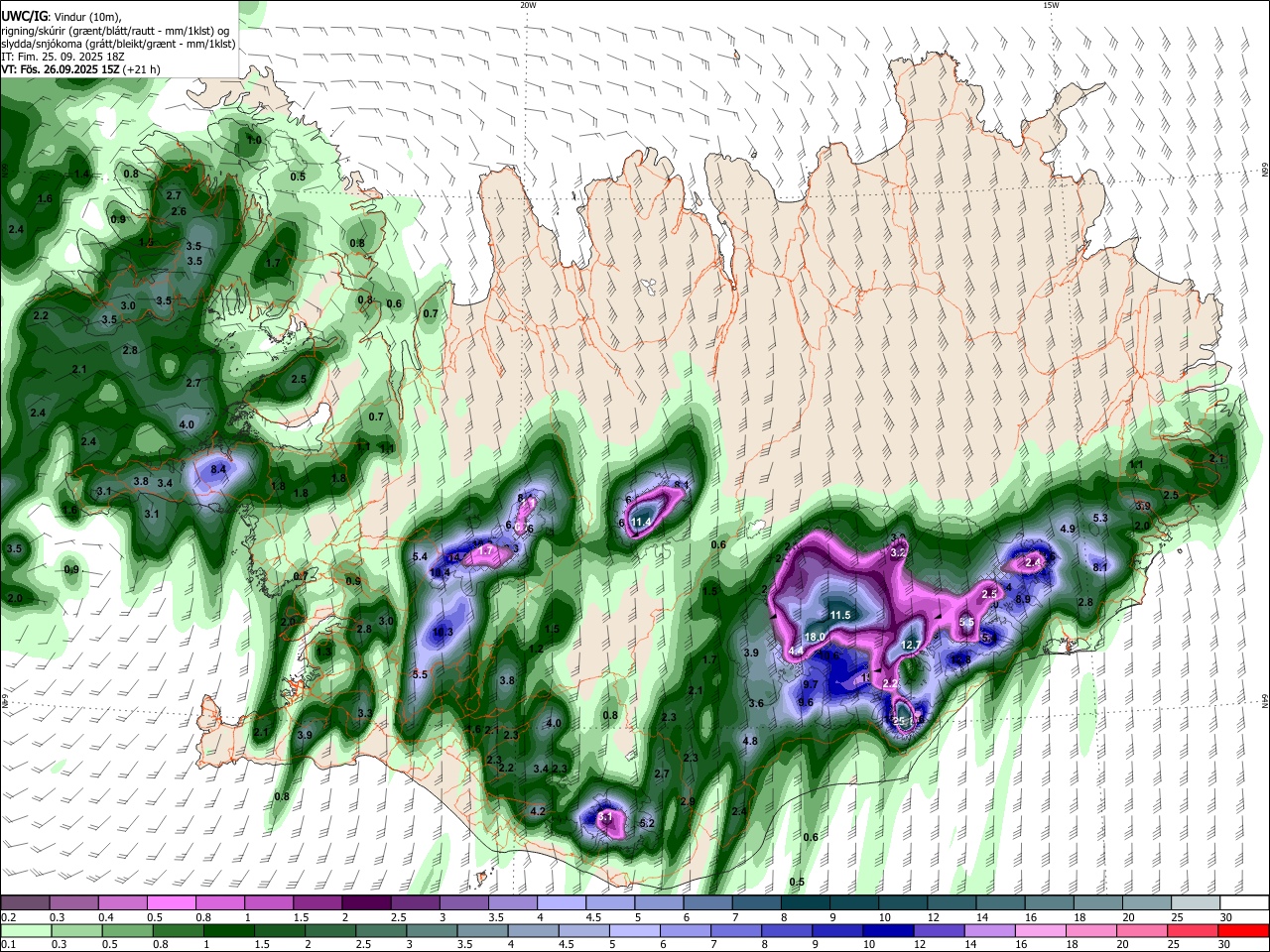Pick the palest green swatch labeled 0.1

point(25,931)
